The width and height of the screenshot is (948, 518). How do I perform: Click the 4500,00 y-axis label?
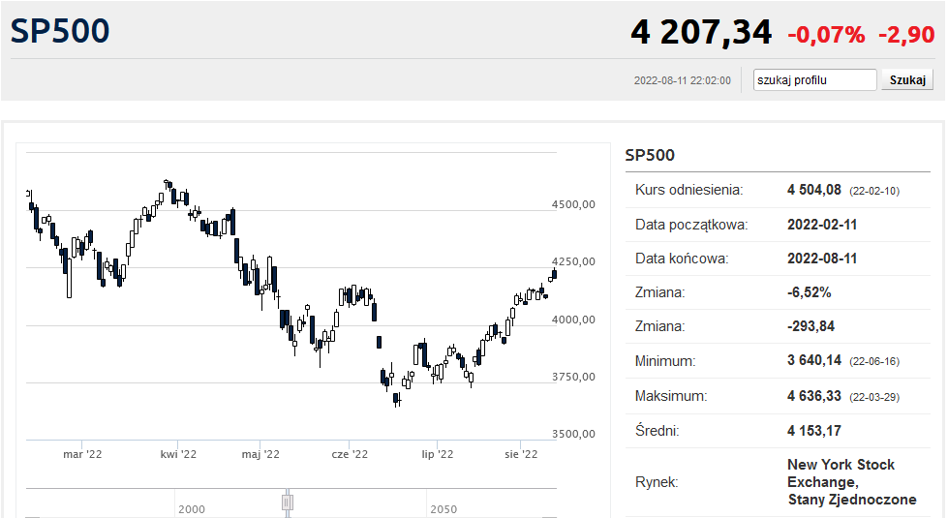(x=573, y=204)
